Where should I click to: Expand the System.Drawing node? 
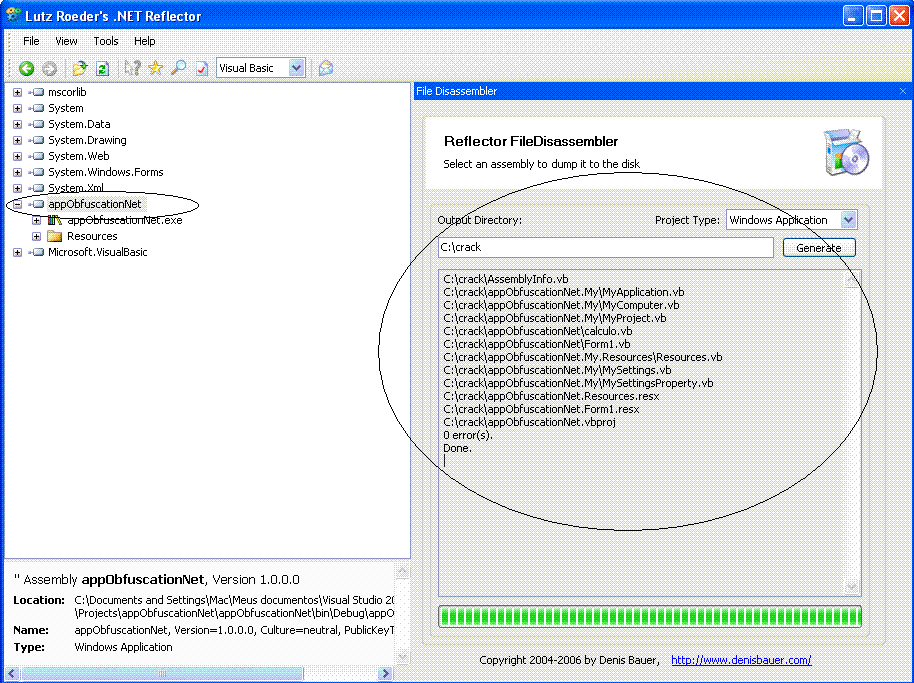click(17, 140)
